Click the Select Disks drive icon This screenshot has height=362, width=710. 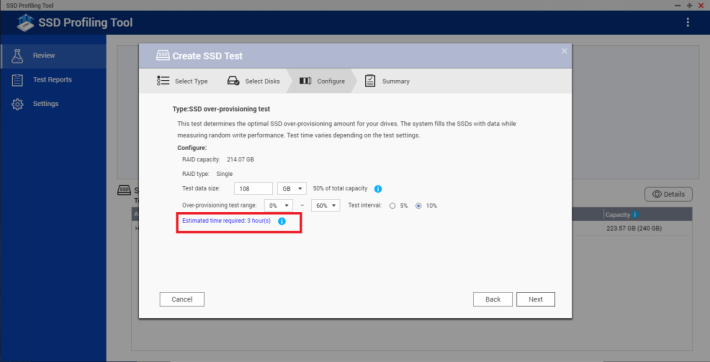pos(233,81)
